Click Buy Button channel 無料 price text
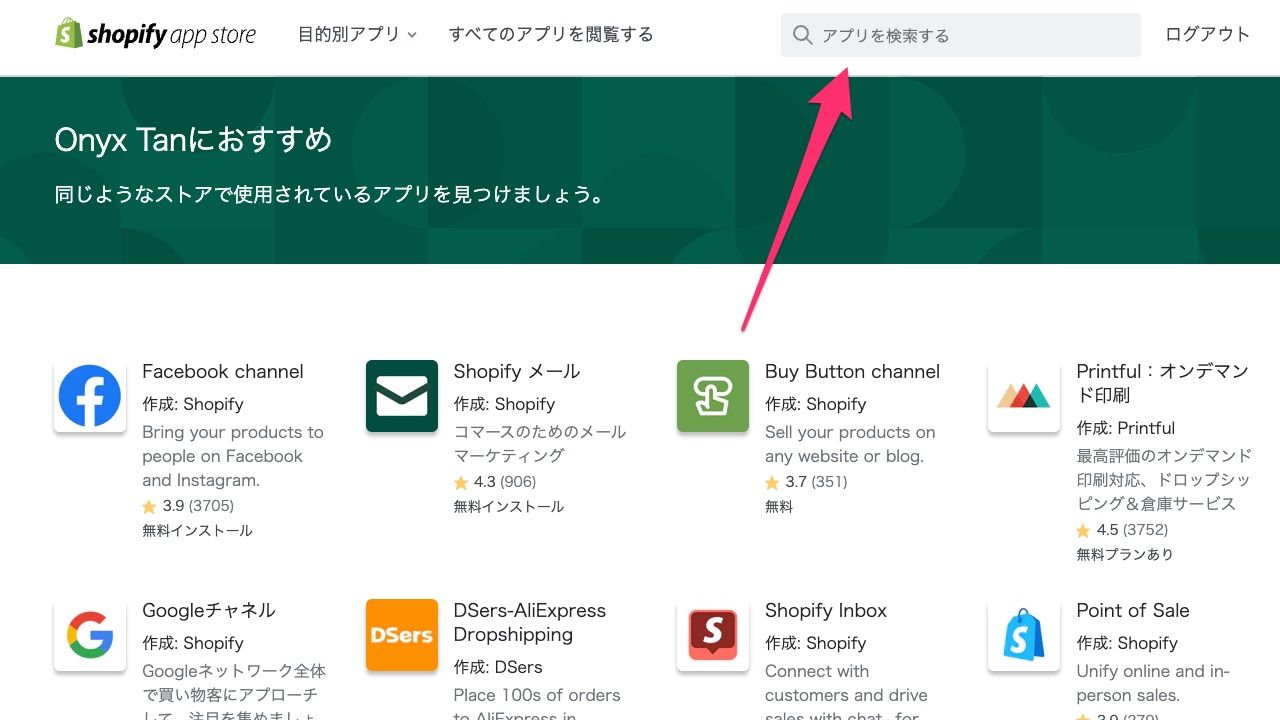 pos(779,507)
